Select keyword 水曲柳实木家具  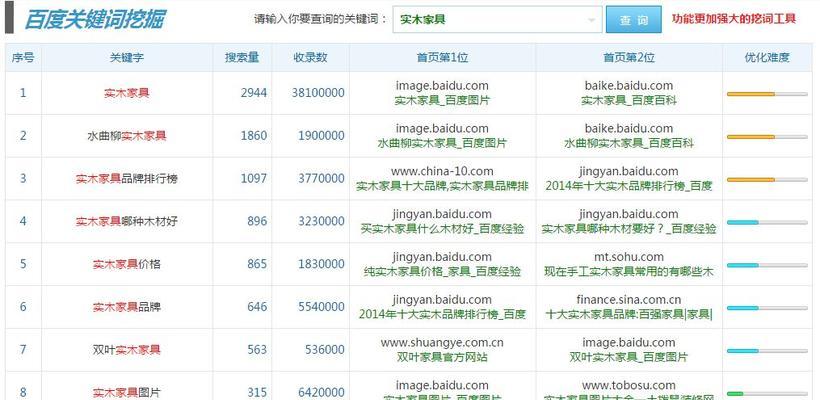[x=127, y=136]
